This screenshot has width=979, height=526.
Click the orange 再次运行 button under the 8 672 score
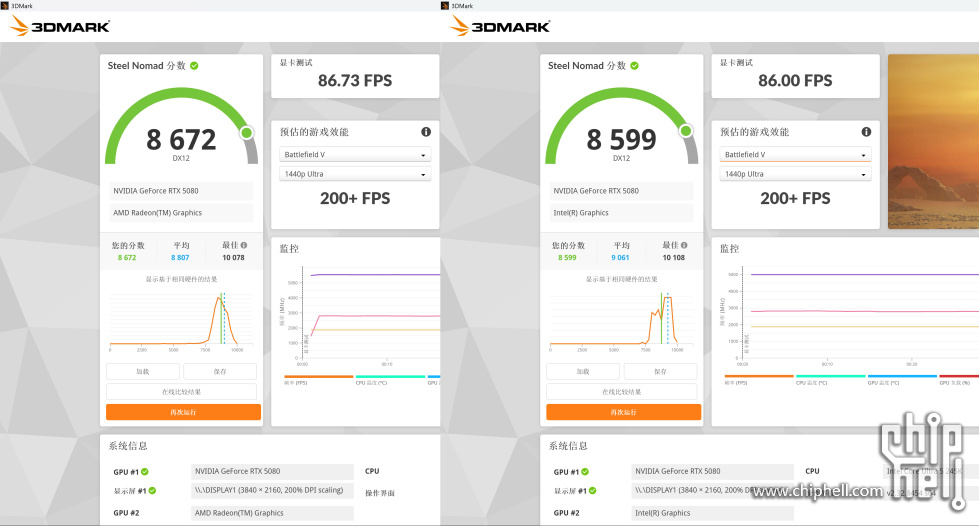(x=183, y=412)
